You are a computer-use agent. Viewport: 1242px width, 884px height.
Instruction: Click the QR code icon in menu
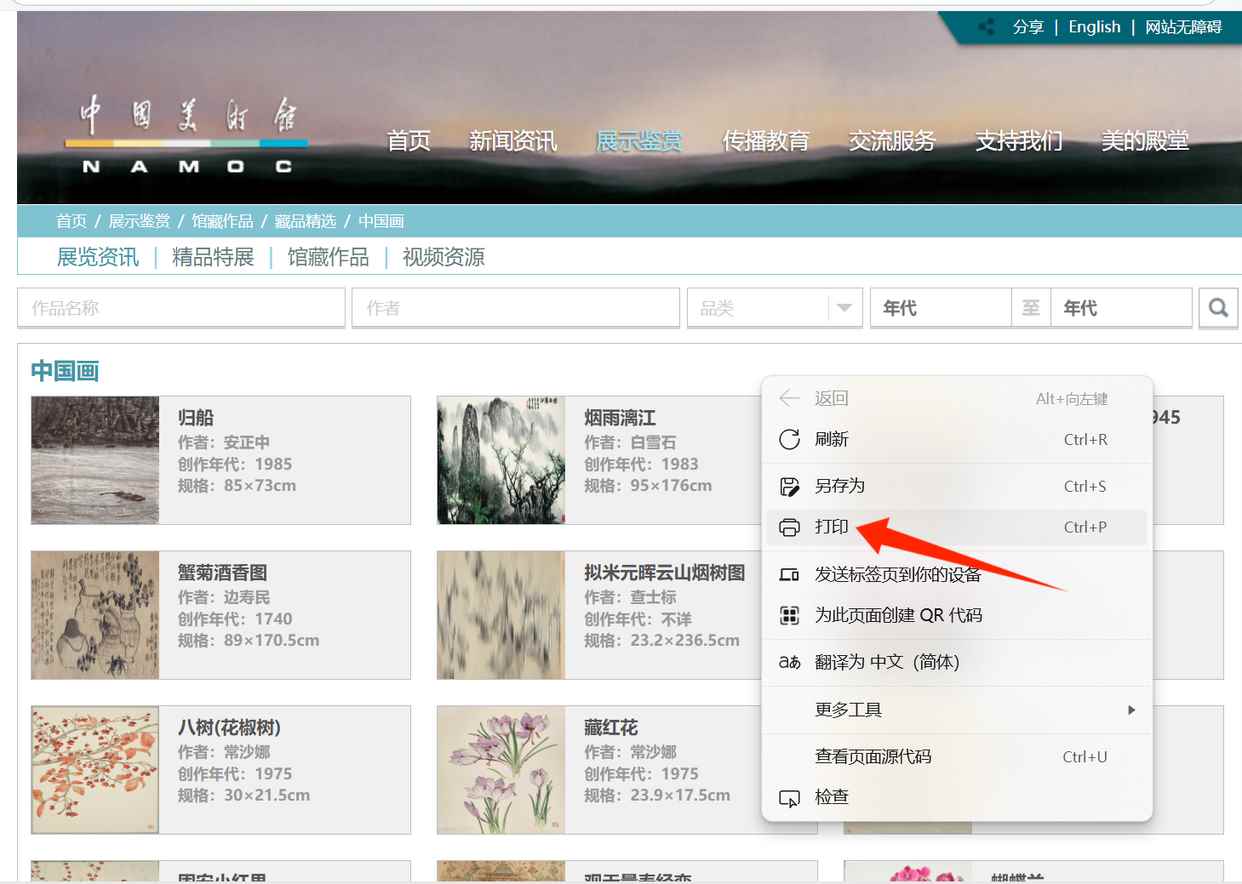point(789,615)
